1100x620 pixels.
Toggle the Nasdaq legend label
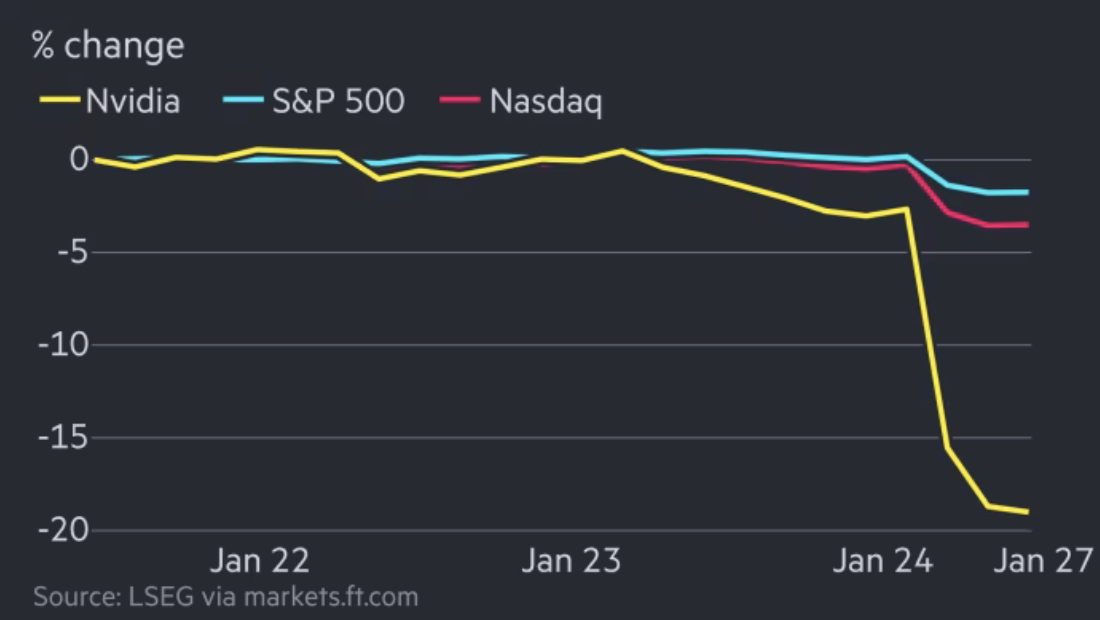click(546, 101)
